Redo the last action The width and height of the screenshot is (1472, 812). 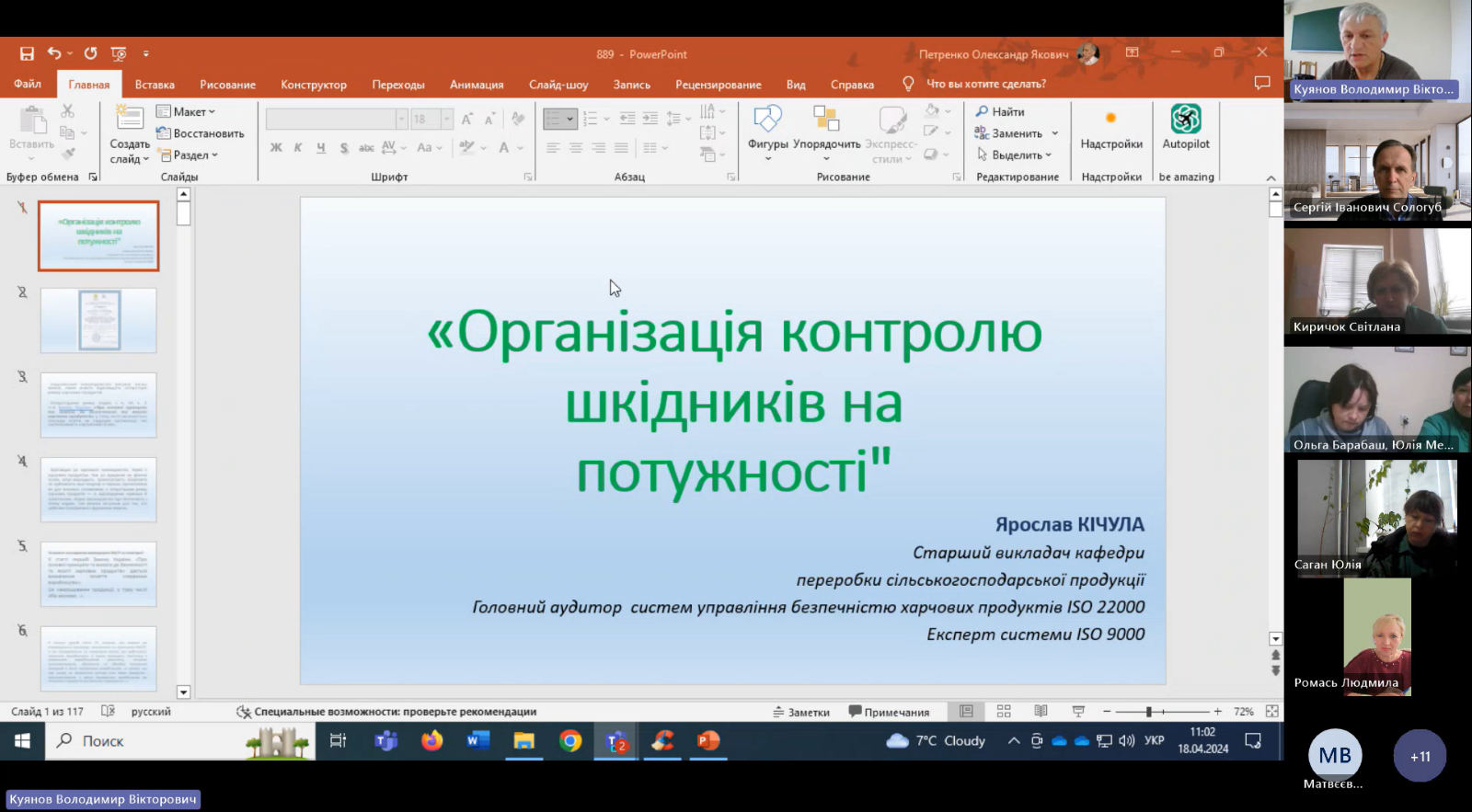point(90,53)
